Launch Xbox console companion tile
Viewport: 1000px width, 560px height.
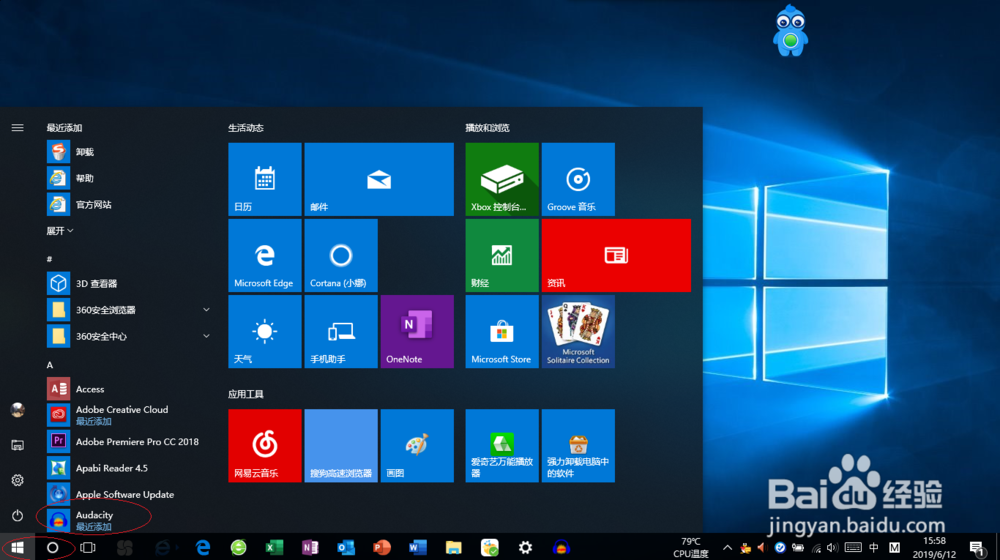pos(502,179)
